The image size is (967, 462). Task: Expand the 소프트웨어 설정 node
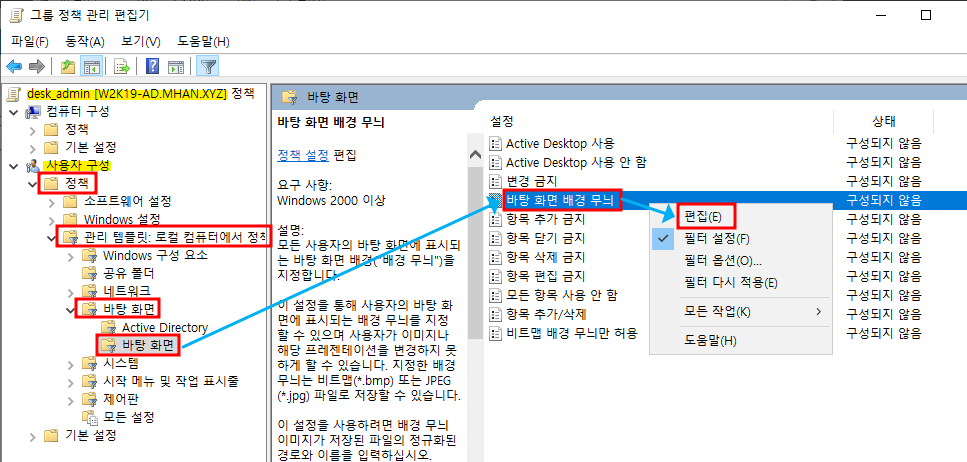52,202
